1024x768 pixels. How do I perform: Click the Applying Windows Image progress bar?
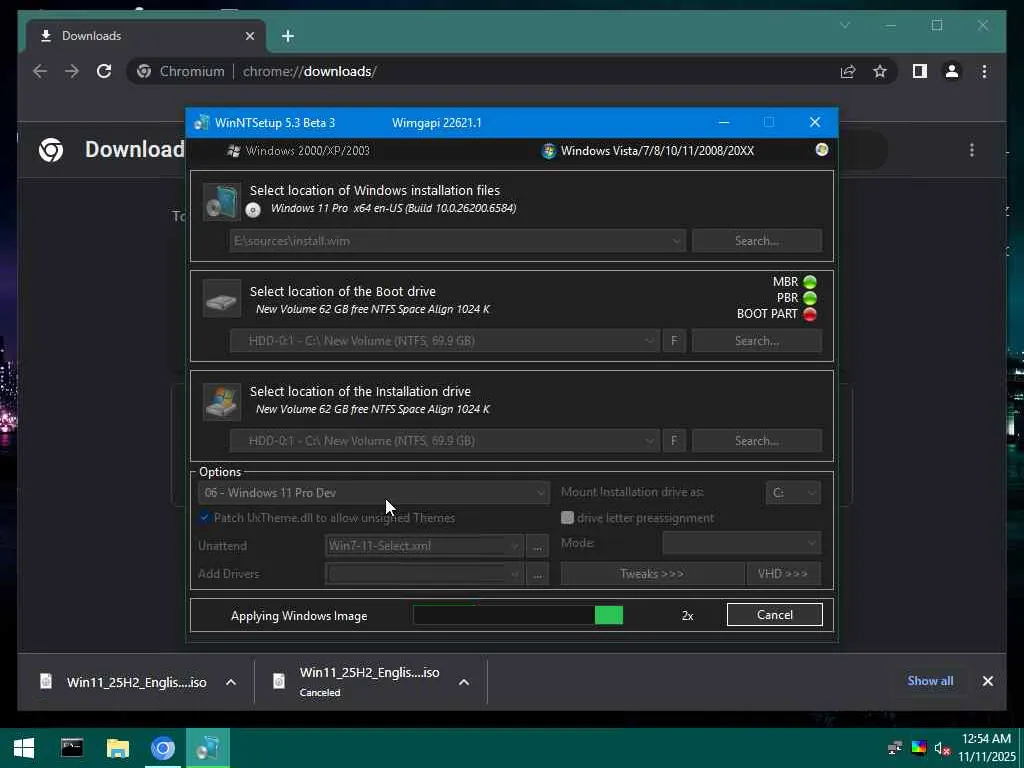point(518,615)
